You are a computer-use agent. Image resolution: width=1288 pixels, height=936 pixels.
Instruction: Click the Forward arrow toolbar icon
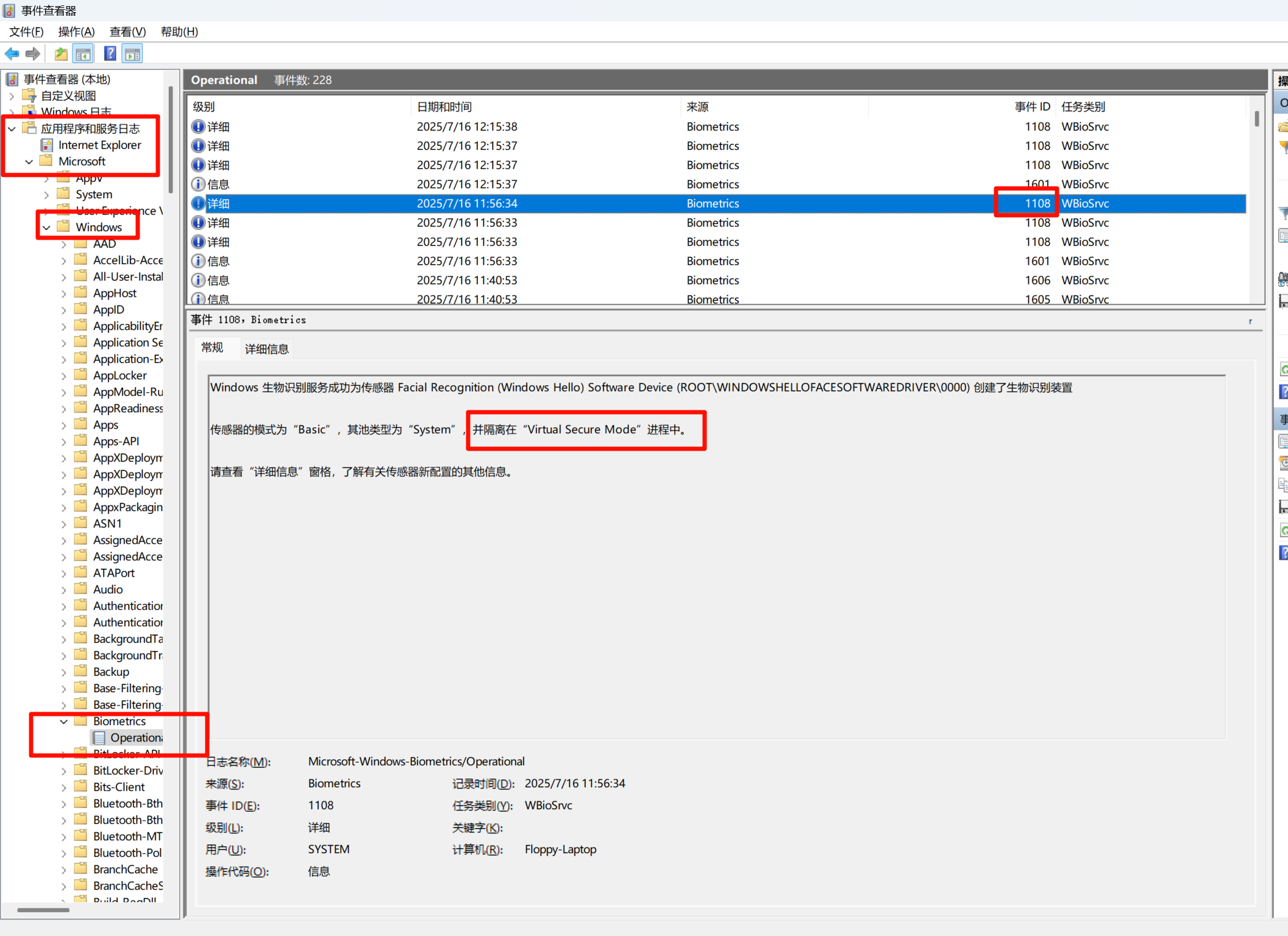(34, 54)
